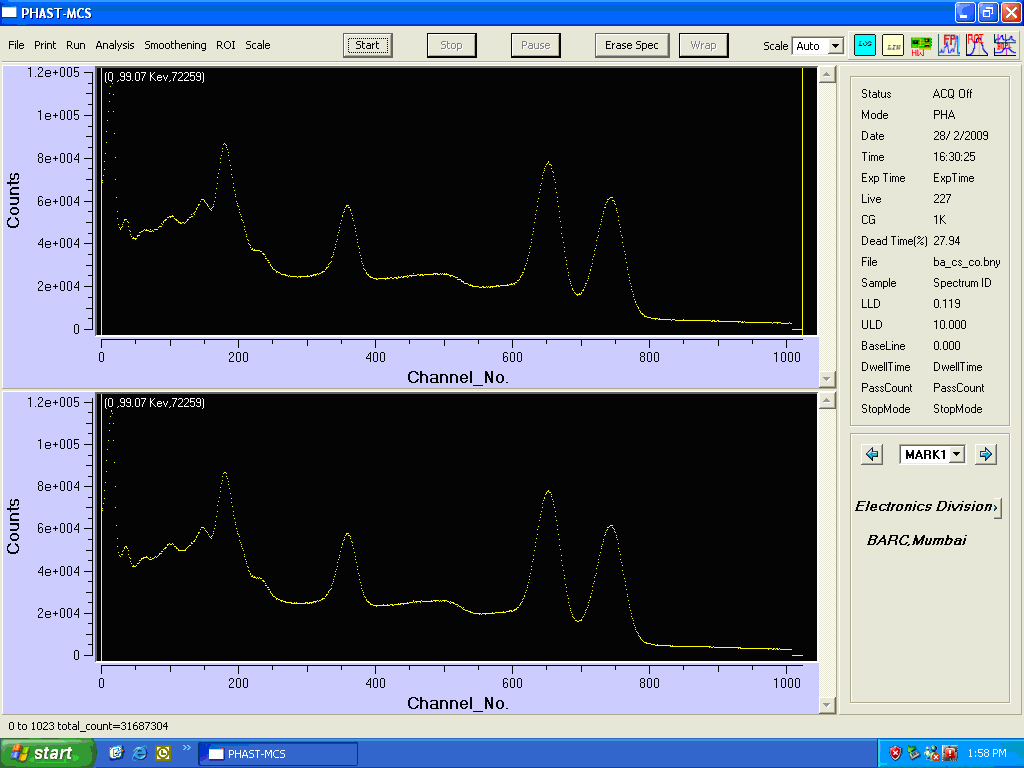The height and width of the screenshot is (768, 1024).
Task: Expand the MARK1 marker dropdown
Action: (957, 454)
